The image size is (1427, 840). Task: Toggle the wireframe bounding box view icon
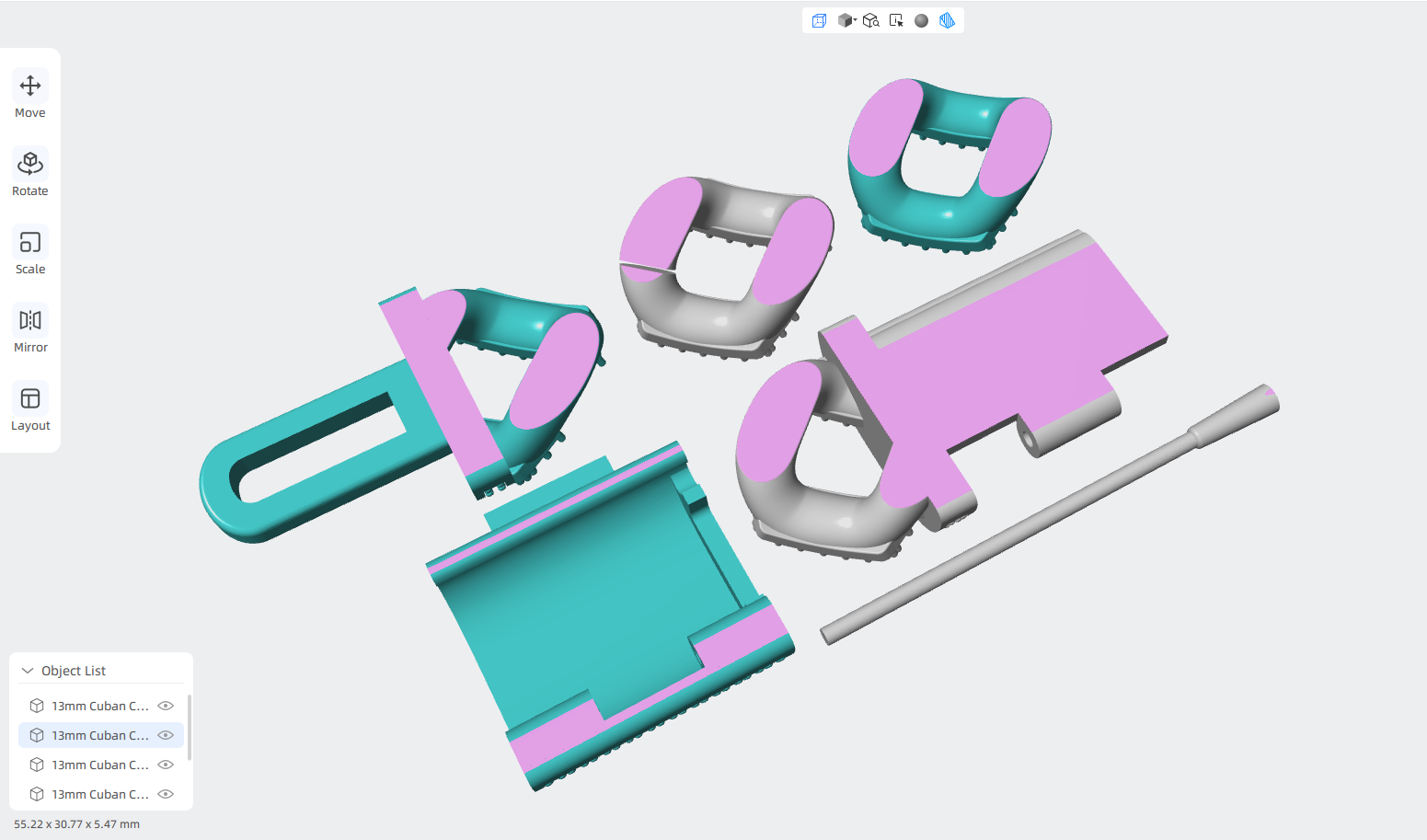(819, 20)
